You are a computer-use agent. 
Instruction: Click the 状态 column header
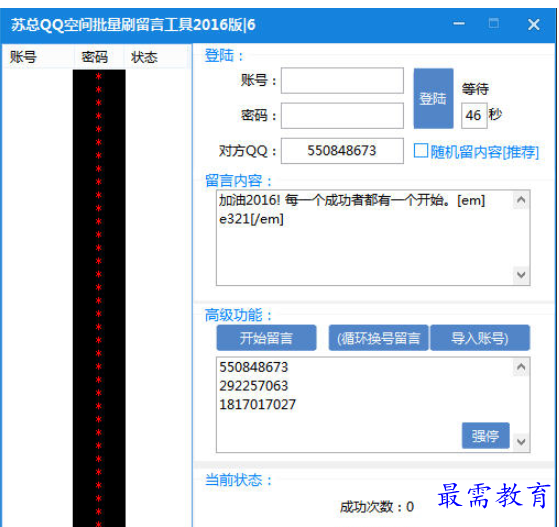click(x=155, y=57)
